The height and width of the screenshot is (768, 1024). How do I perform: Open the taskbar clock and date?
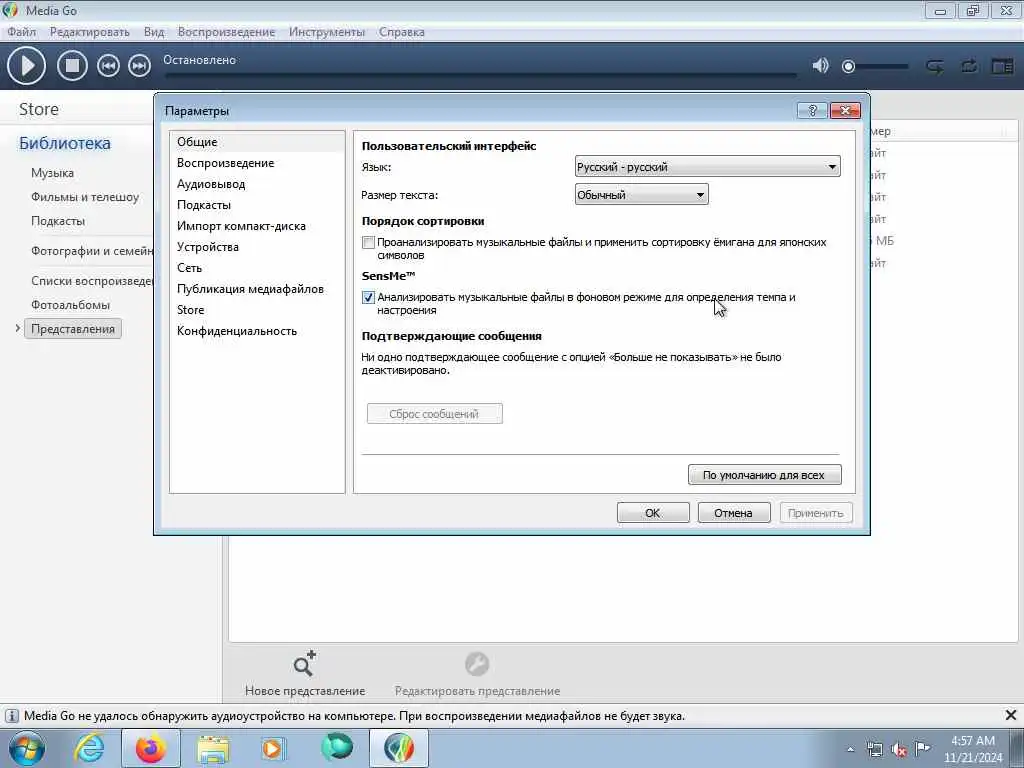(972, 749)
